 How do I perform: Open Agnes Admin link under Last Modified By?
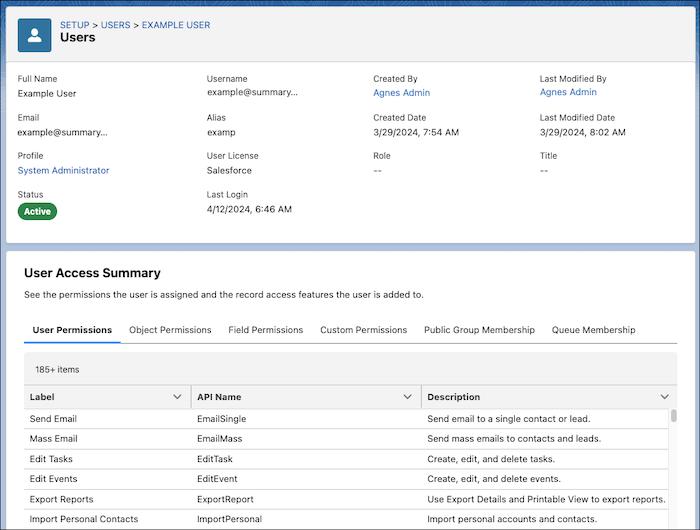point(568,93)
